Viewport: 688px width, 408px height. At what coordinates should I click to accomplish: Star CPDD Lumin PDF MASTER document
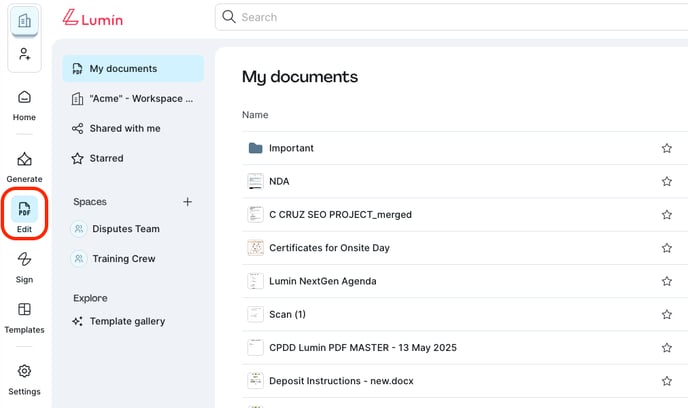tap(667, 347)
